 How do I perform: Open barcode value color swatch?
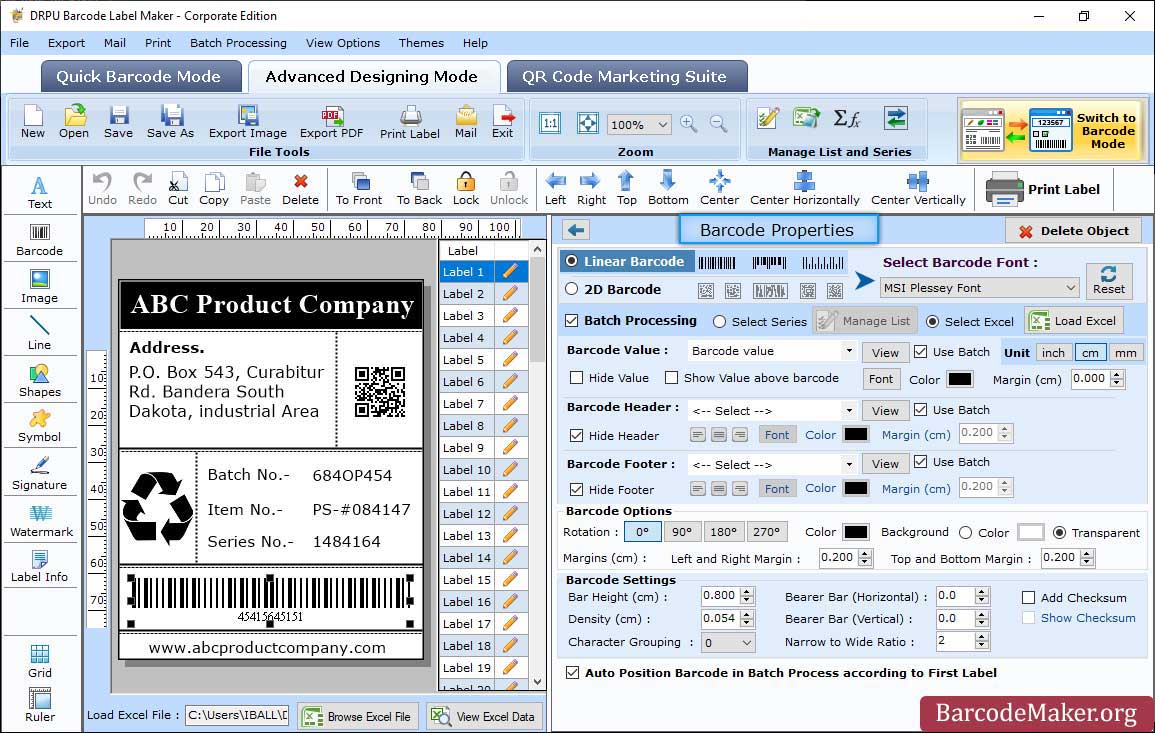click(x=959, y=379)
